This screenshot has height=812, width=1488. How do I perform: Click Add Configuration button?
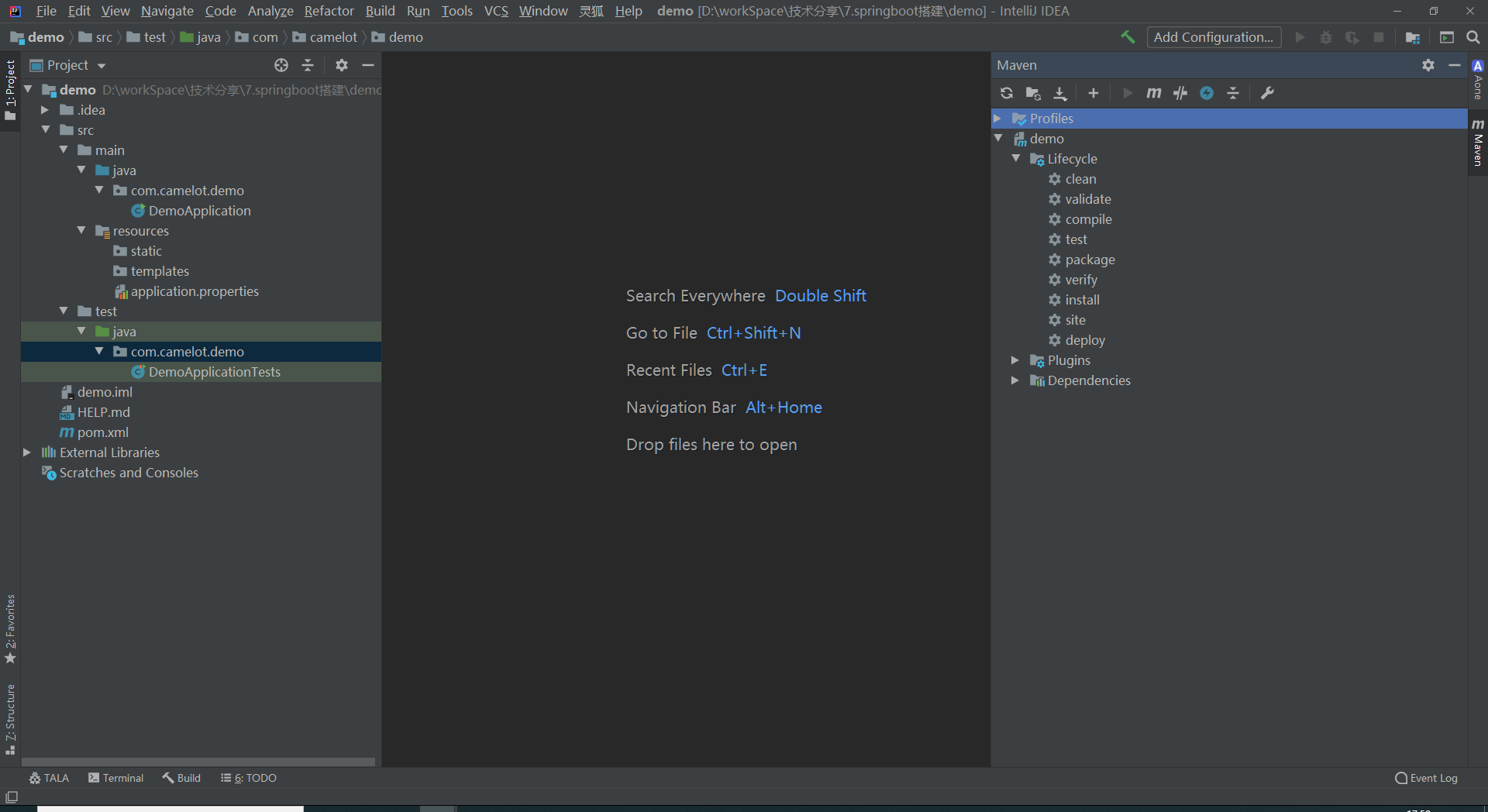[x=1214, y=37]
